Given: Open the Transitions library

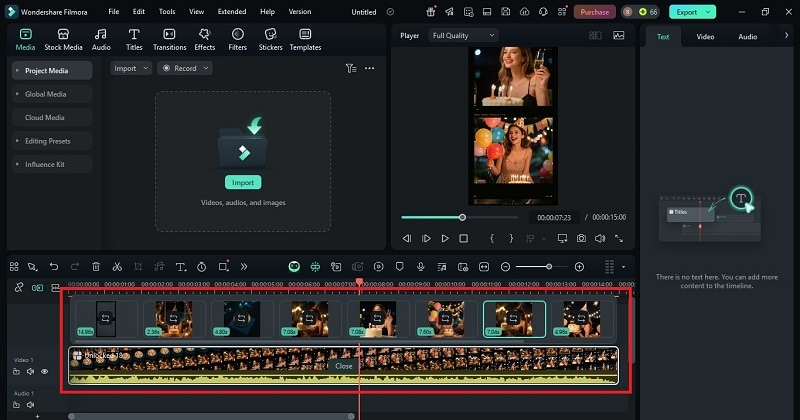Looking at the screenshot, I should (x=169, y=39).
